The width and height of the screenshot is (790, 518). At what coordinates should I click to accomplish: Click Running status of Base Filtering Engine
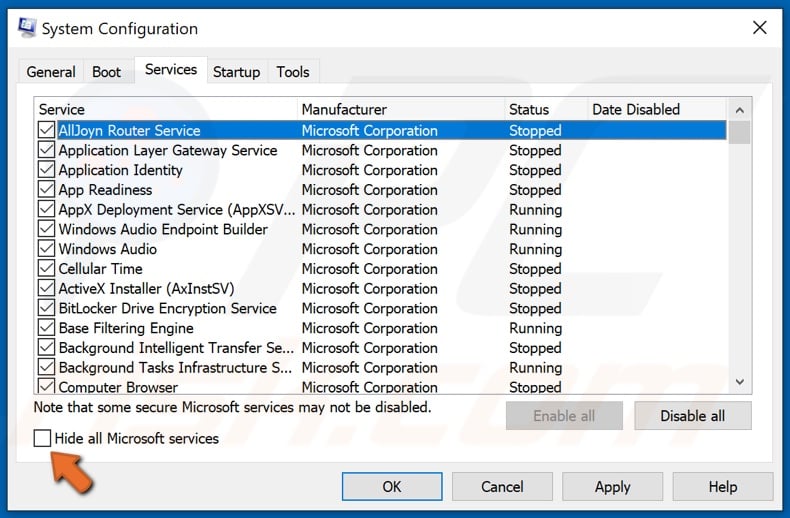(536, 328)
